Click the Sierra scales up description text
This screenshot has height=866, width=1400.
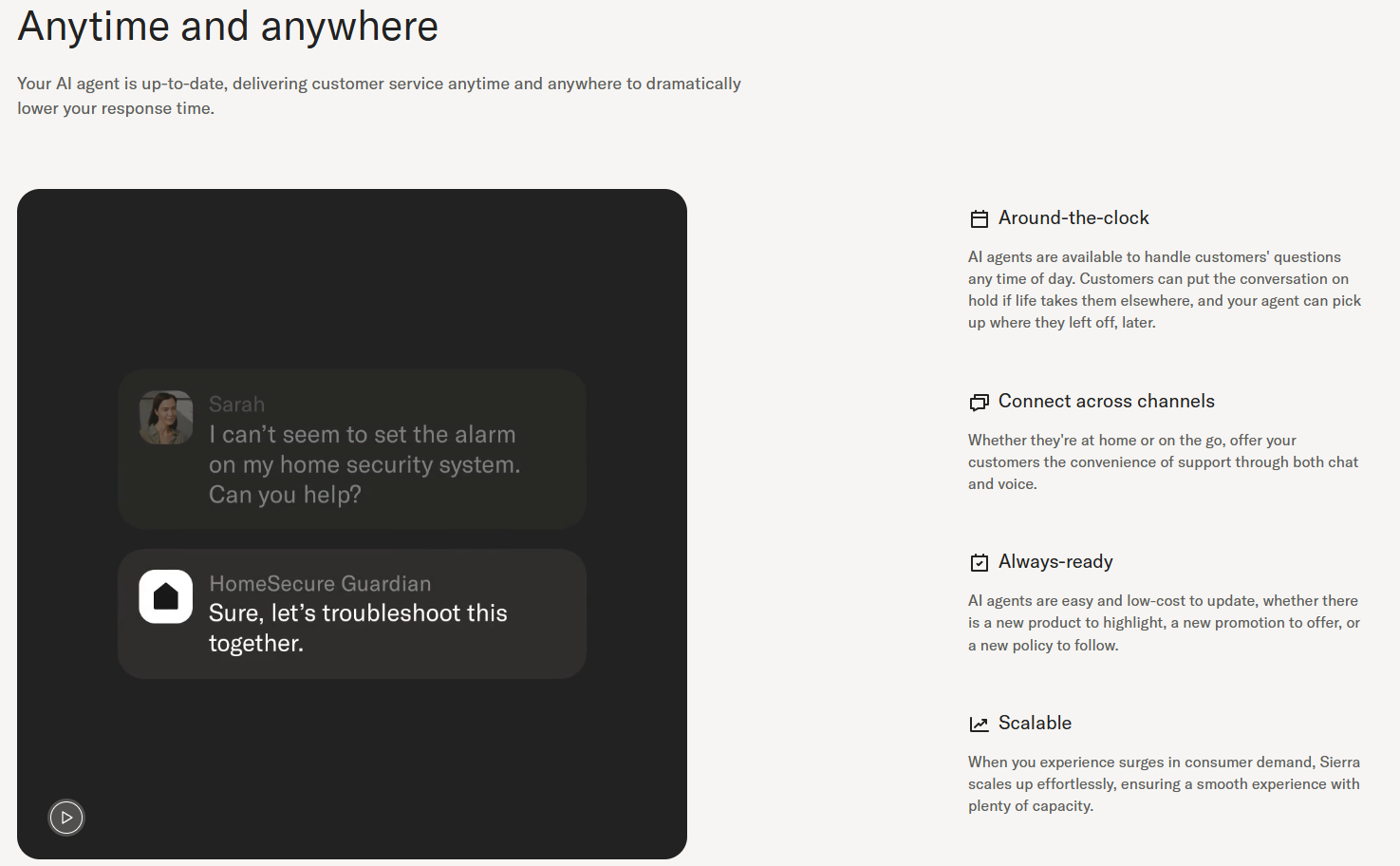tap(1163, 784)
